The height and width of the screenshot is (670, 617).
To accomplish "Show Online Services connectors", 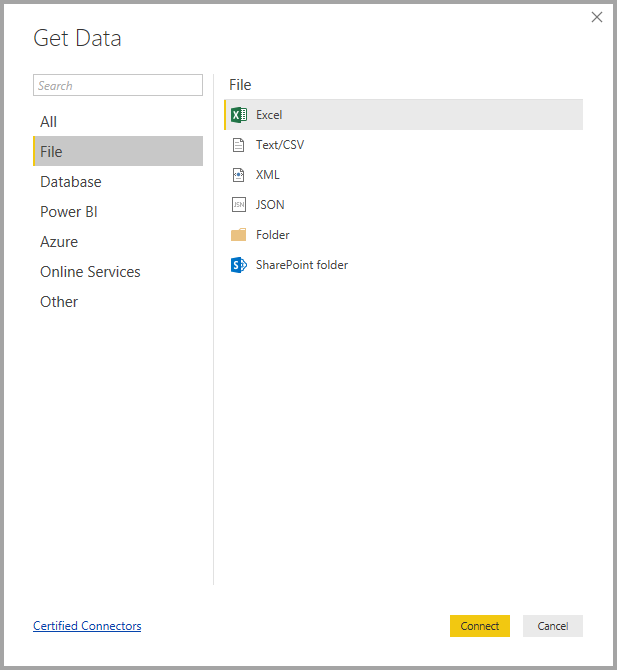I will (118, 272).
